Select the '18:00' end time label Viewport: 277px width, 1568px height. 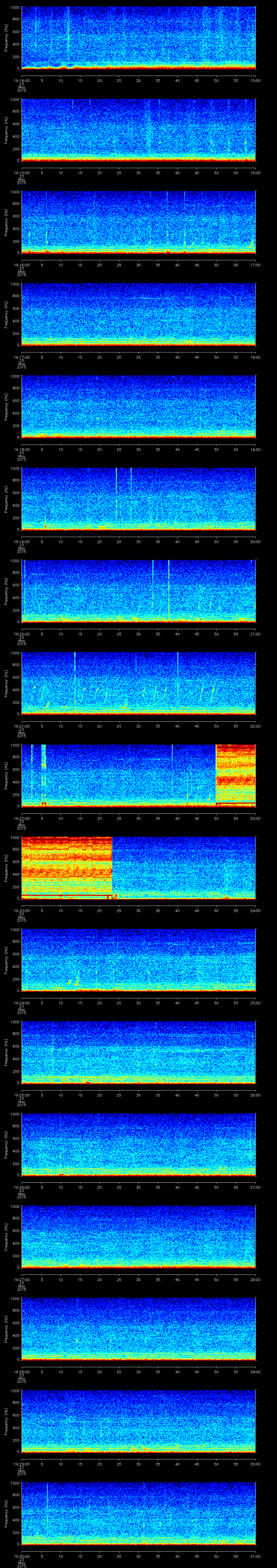(256, 357)
